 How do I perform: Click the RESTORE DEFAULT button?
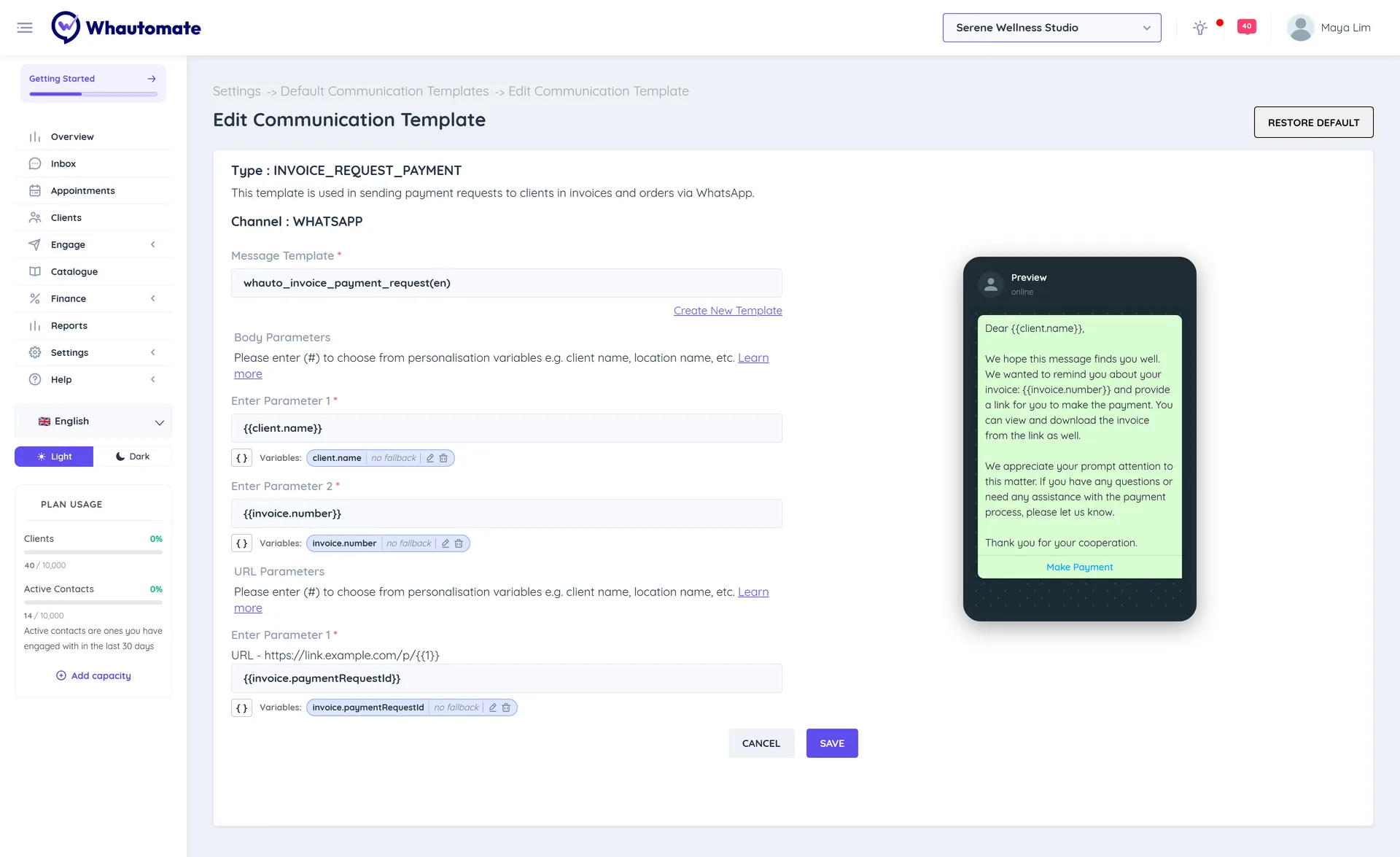[1313, 123]
